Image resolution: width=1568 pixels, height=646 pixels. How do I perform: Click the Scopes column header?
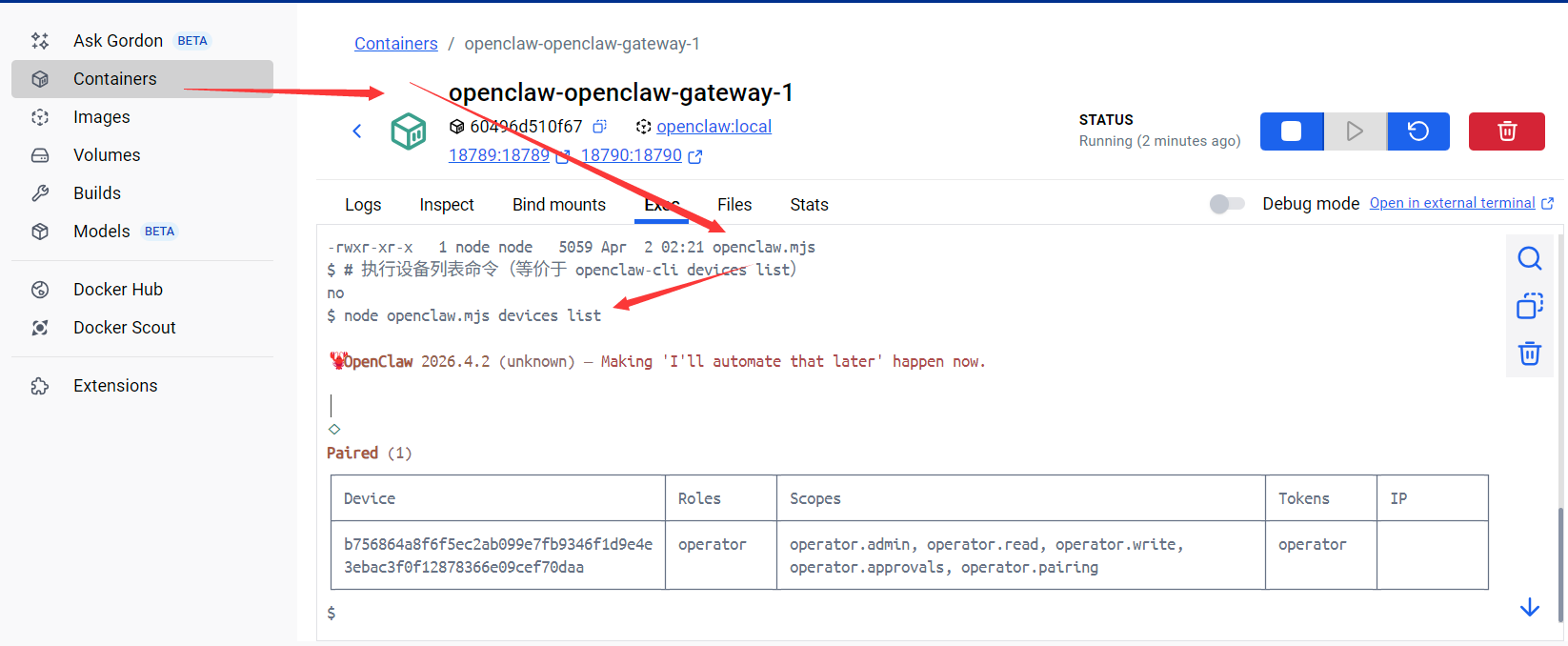[1021, 498]
